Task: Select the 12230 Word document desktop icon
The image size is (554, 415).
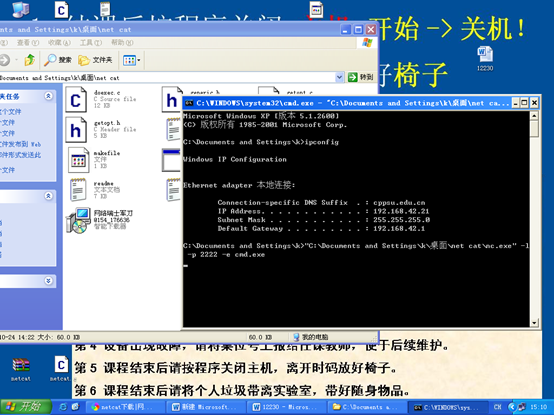Action: (x=485, y=58)
